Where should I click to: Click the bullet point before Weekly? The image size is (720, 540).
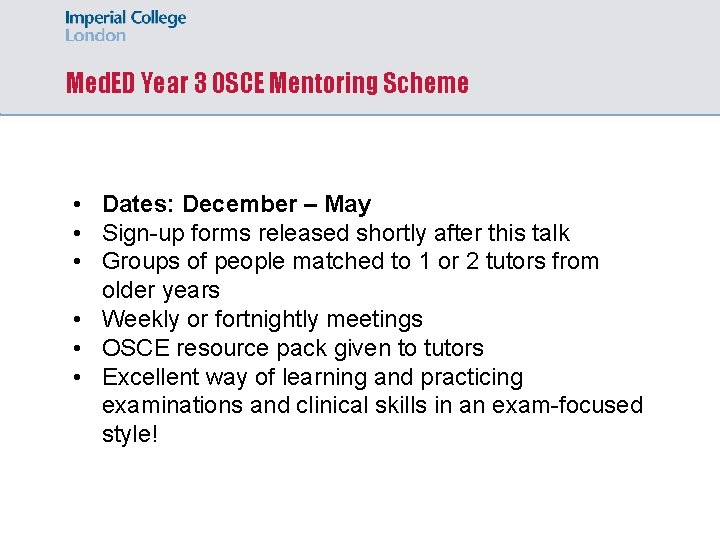[77, 319]
